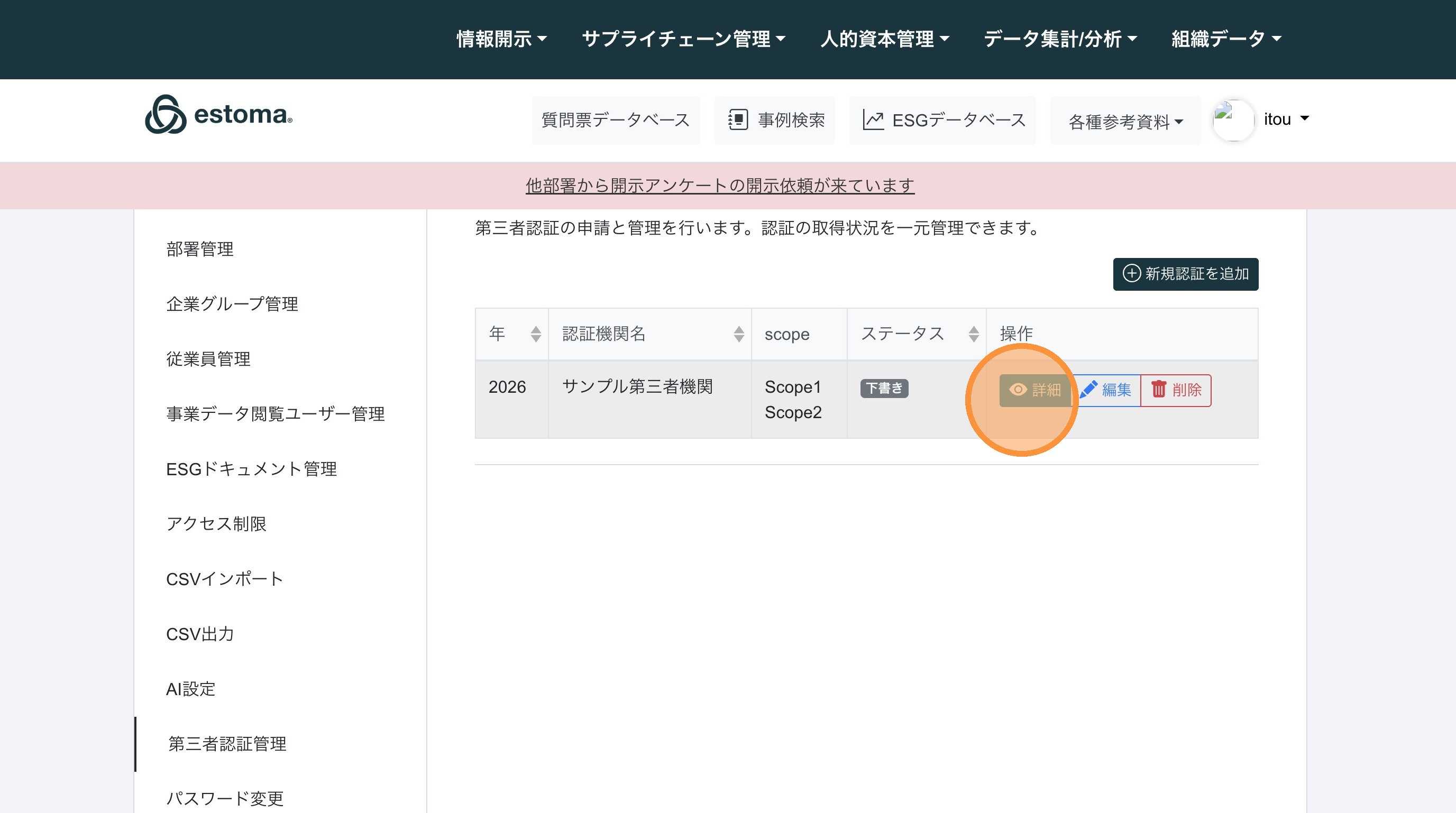Sort table by 年 column

(535, 334)
